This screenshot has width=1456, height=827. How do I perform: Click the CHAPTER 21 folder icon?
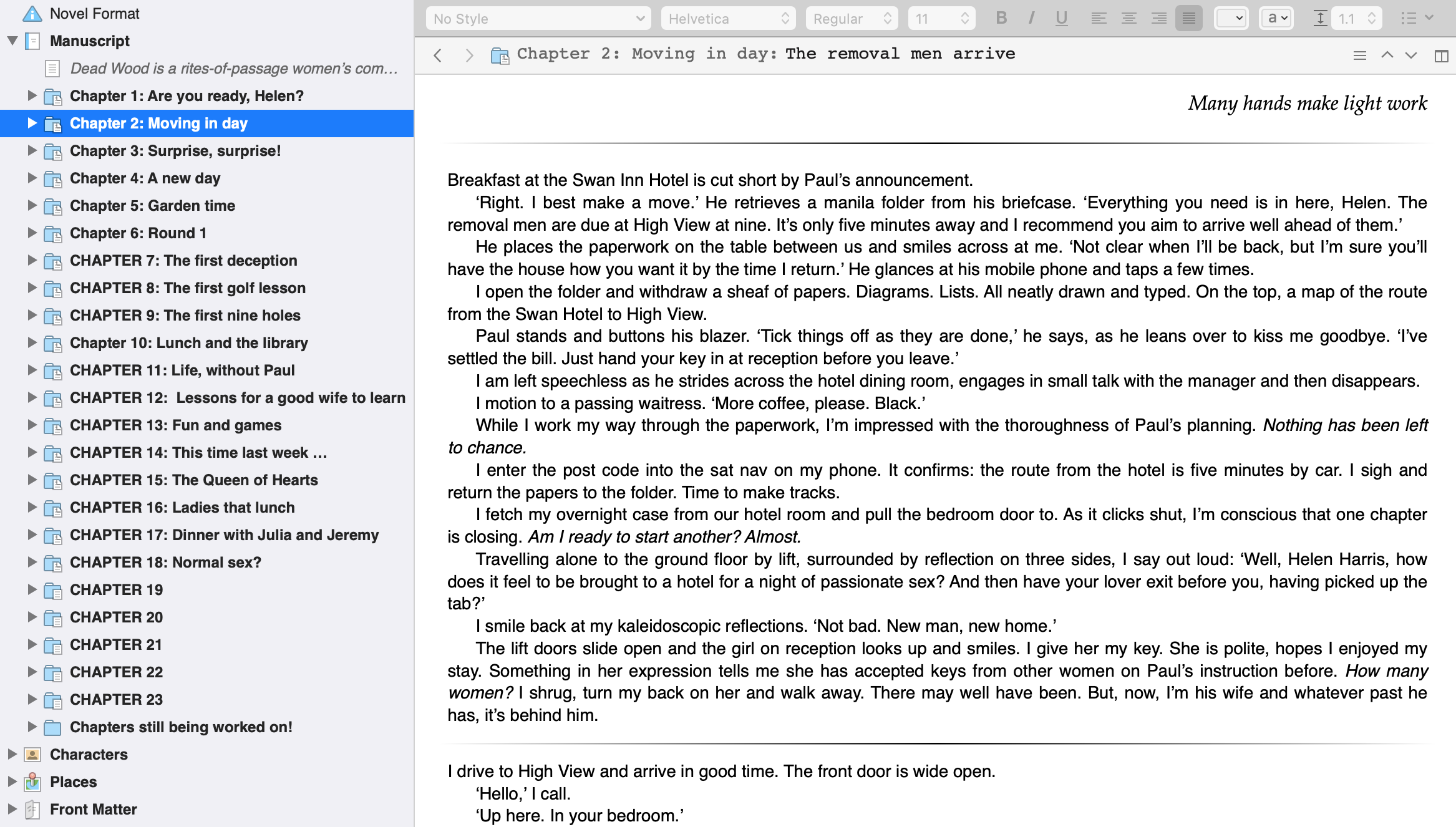(x=53, y=644)
